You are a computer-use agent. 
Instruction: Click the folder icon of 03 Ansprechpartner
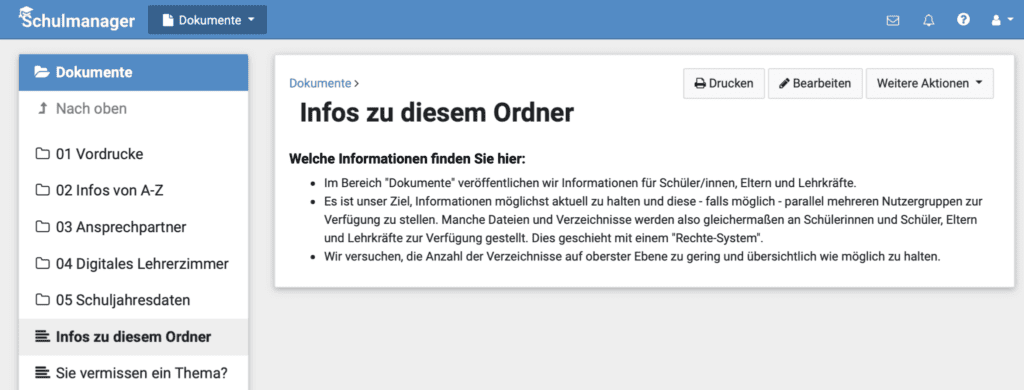tap(42, 227)
